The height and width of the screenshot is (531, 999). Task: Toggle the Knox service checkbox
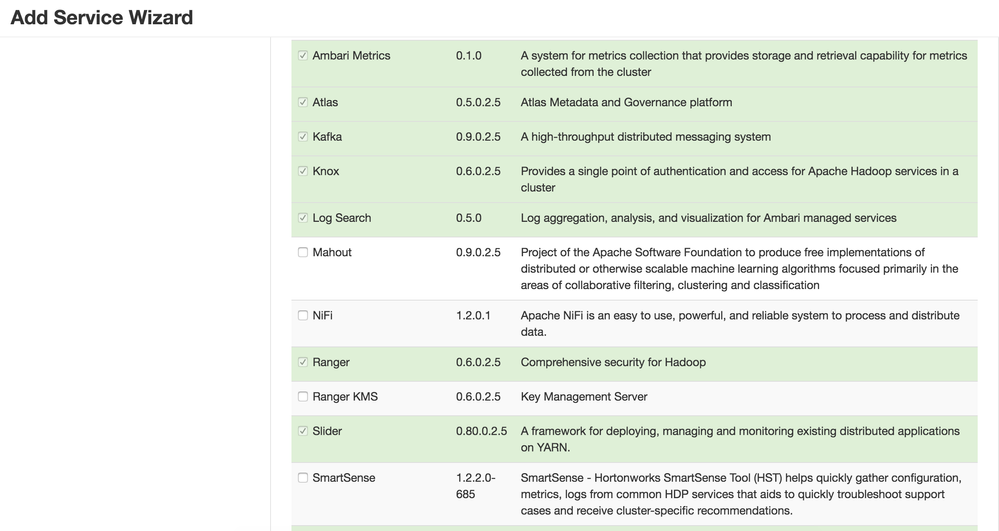click(x=303, y=171)
